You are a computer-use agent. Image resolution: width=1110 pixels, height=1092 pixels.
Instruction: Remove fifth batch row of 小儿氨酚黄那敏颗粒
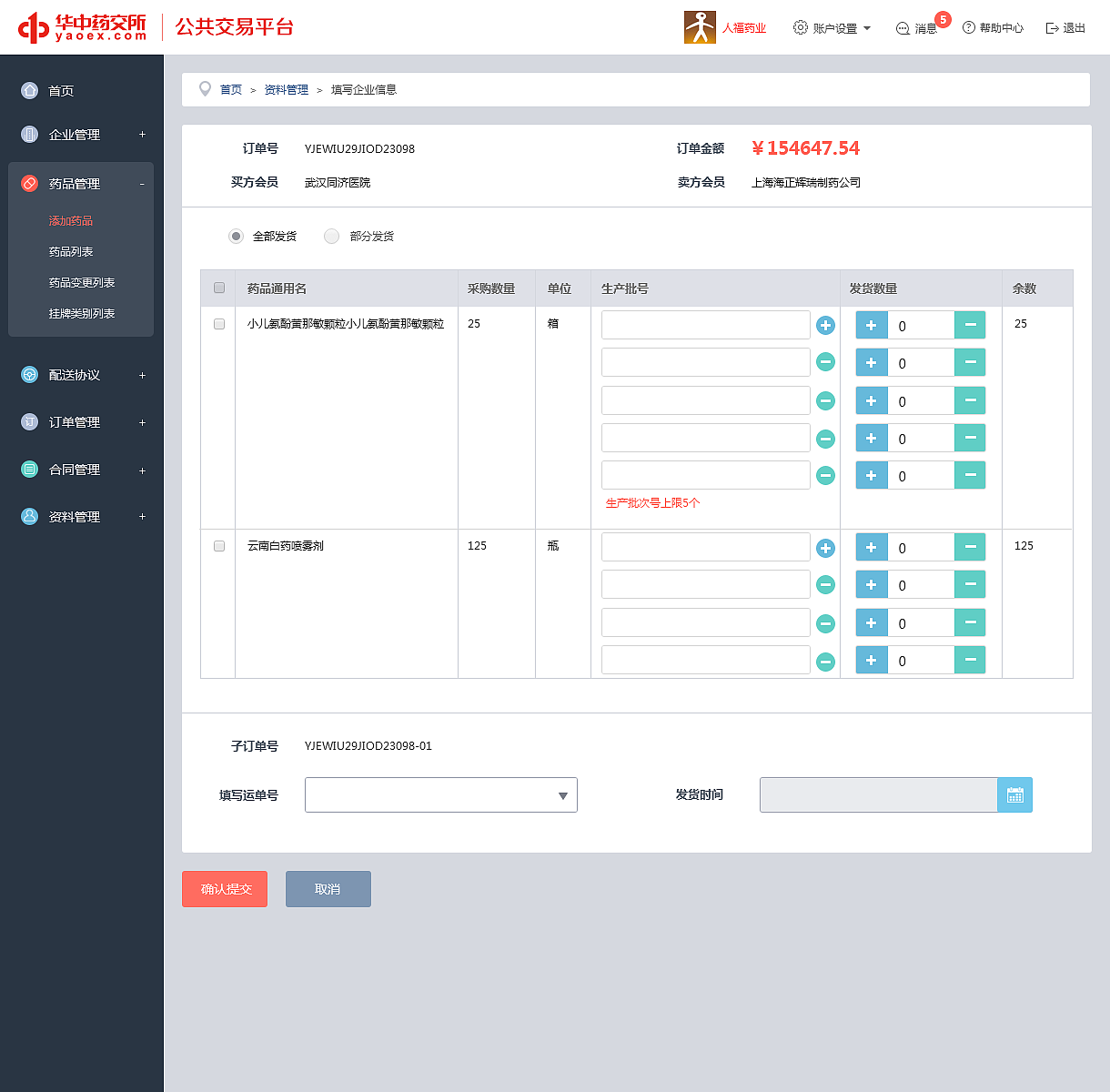coord(825,475)
